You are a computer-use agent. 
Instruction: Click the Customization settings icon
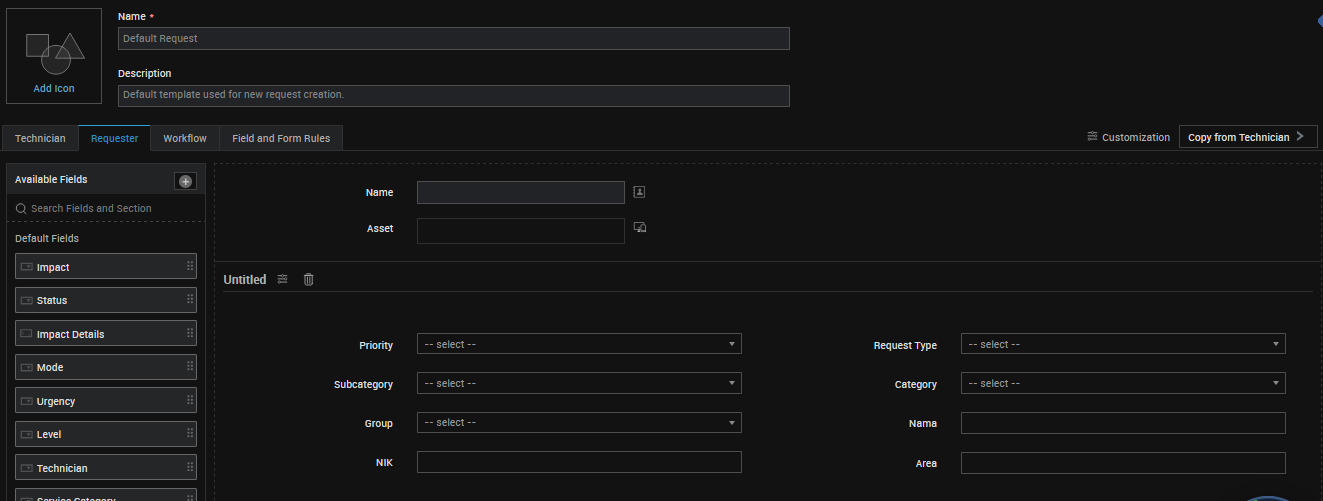pyautogui.click(x=1092, y=137)
